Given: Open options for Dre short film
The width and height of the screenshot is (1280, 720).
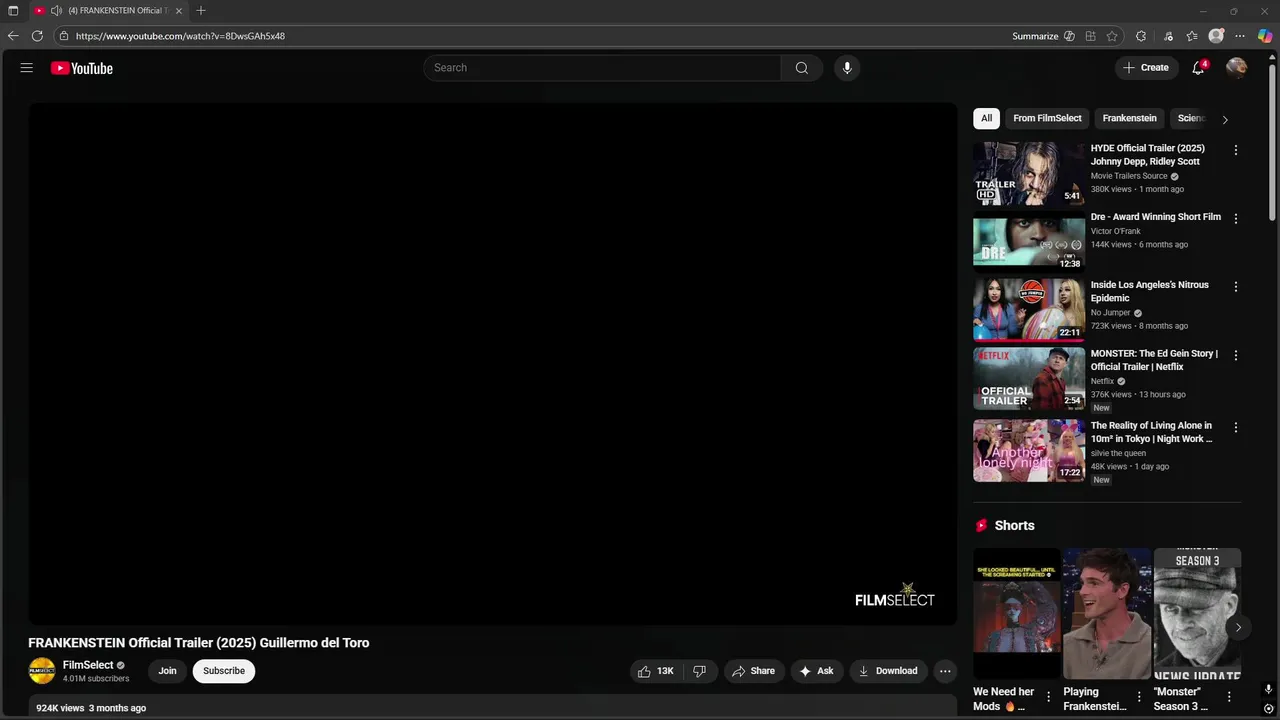Looking at the screenshot, I should 1235,218.
